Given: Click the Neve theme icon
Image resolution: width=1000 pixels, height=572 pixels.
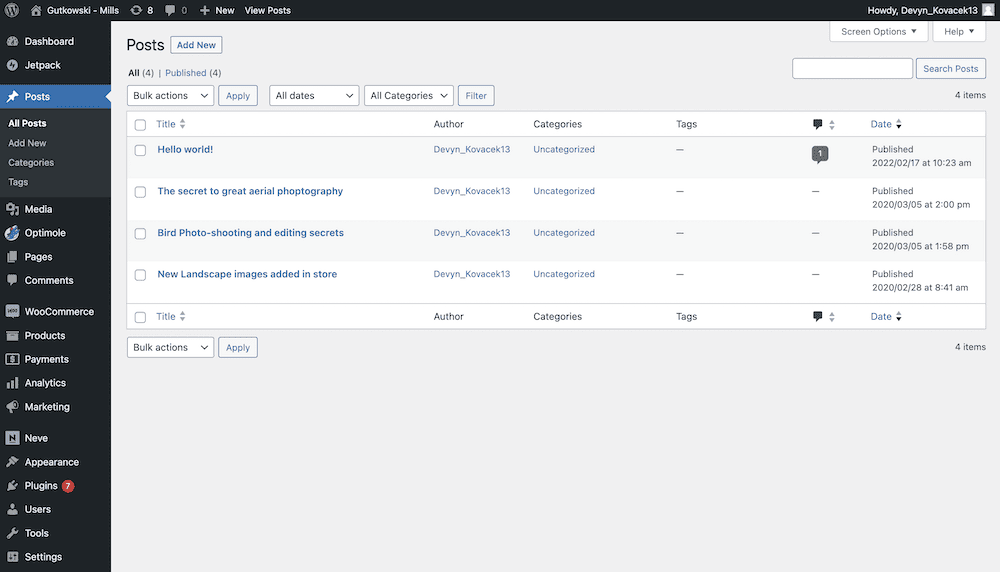Looking at the screenshot, I should pos(12,438).
